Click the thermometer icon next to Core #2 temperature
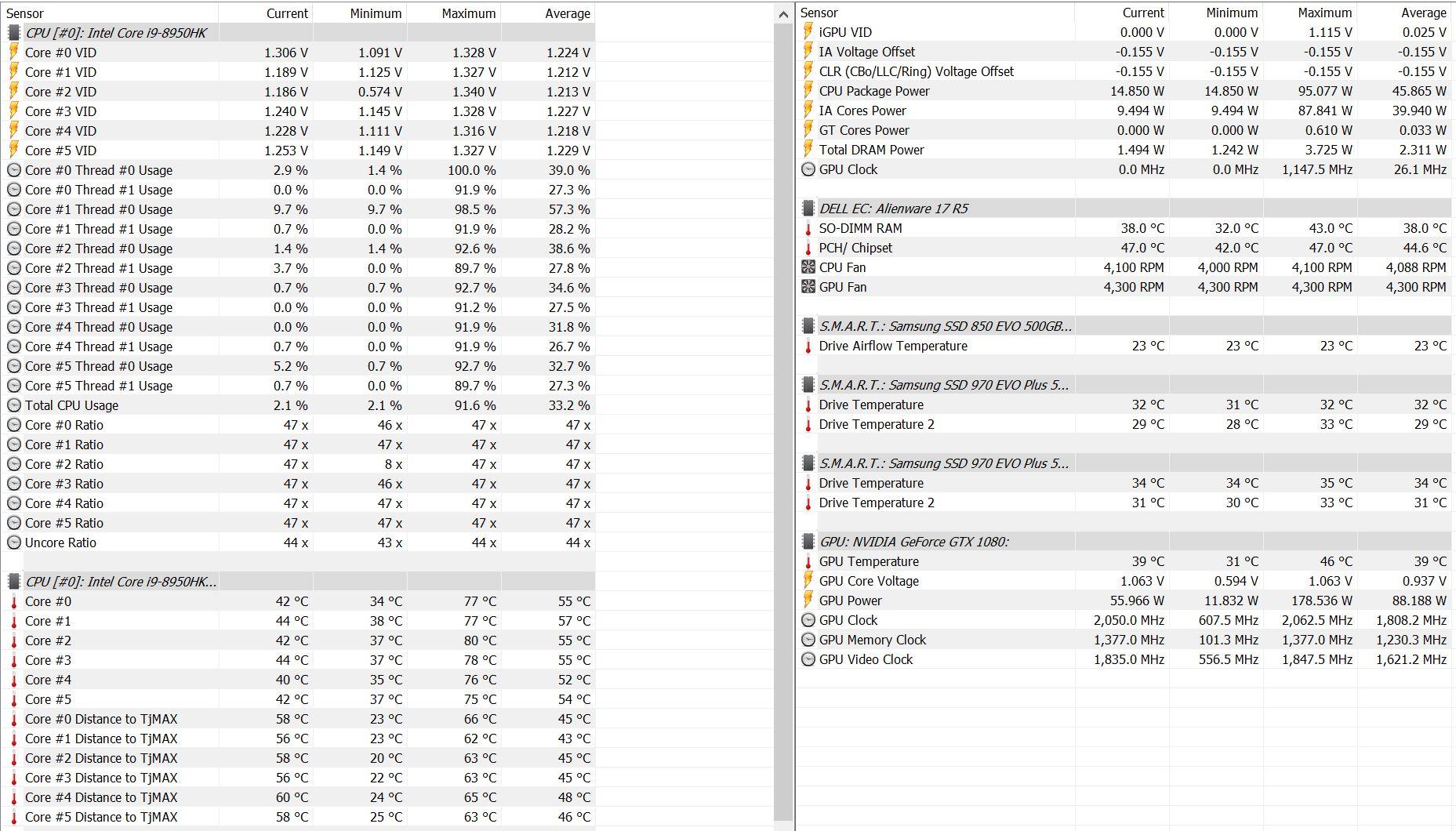The image size is (1456, 831). pos(14,640)
